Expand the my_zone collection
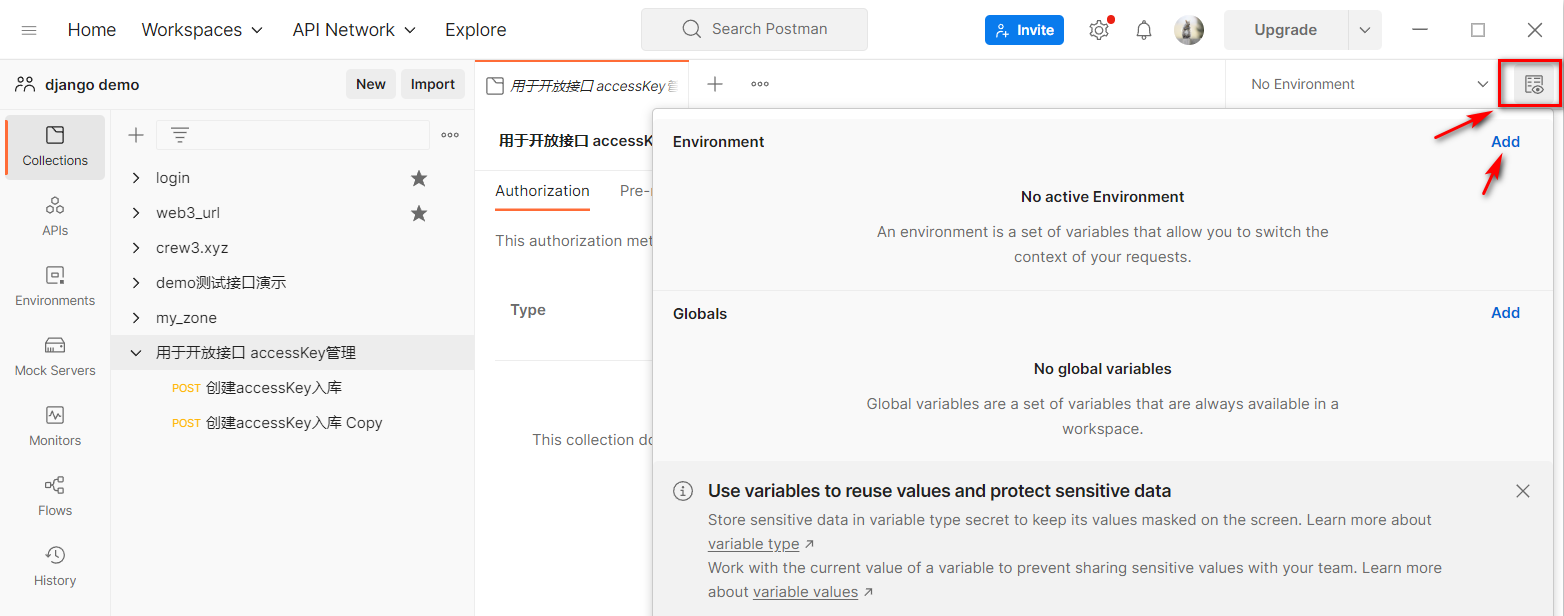The height and width of the screenshot is (616, 1564). point(136,318)
